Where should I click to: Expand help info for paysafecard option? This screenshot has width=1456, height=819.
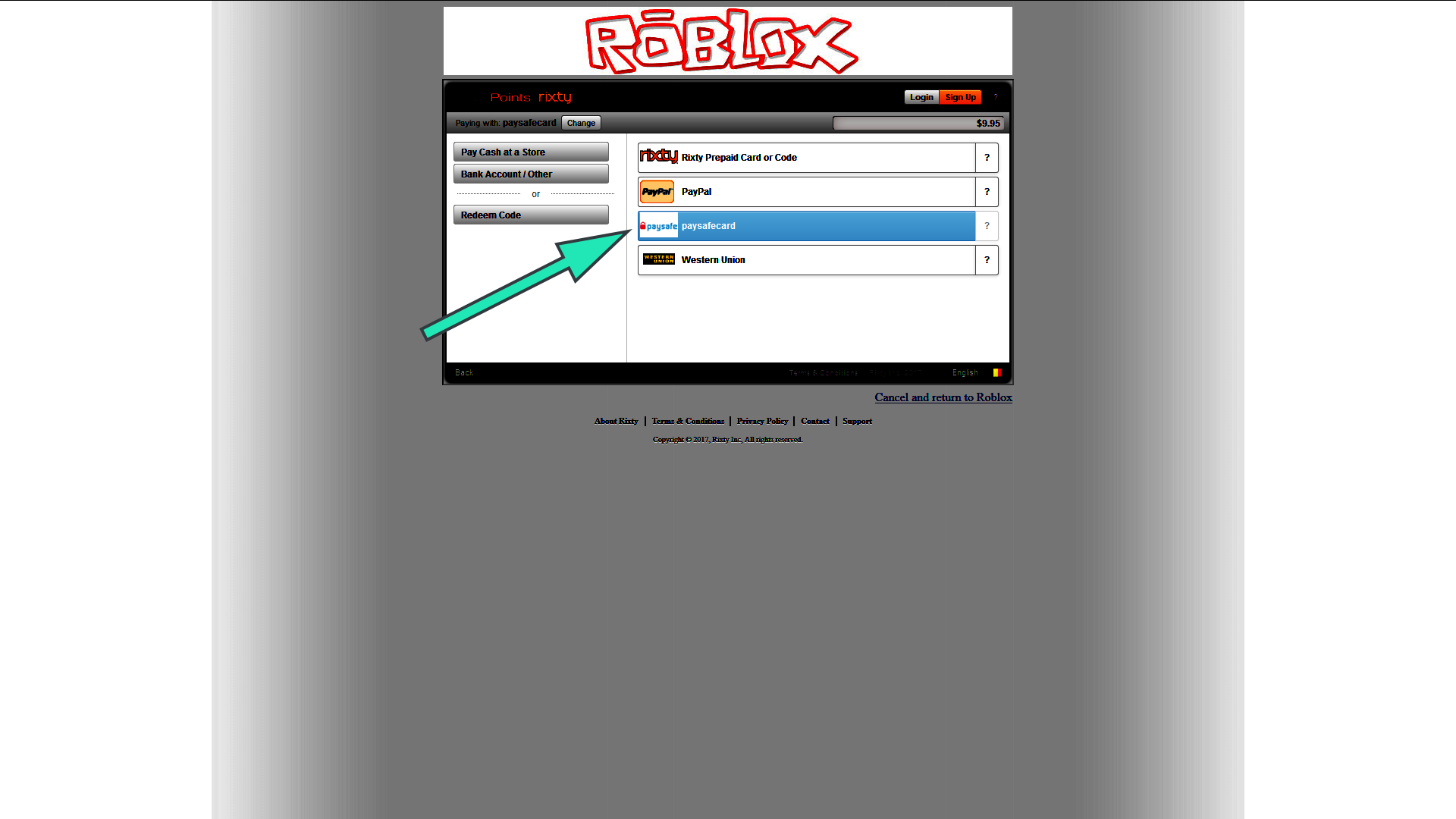point(987,226)
